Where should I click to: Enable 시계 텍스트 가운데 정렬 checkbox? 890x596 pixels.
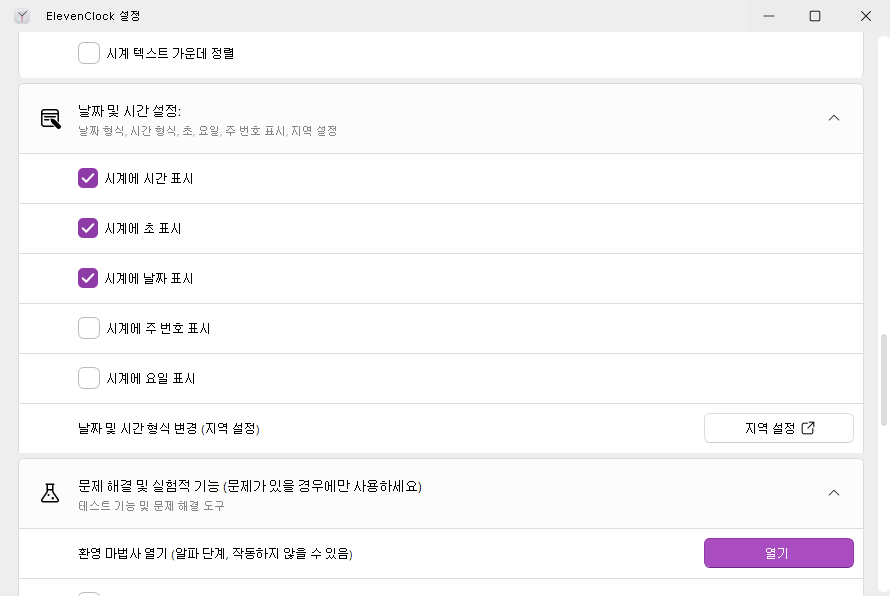coord(89,53)
